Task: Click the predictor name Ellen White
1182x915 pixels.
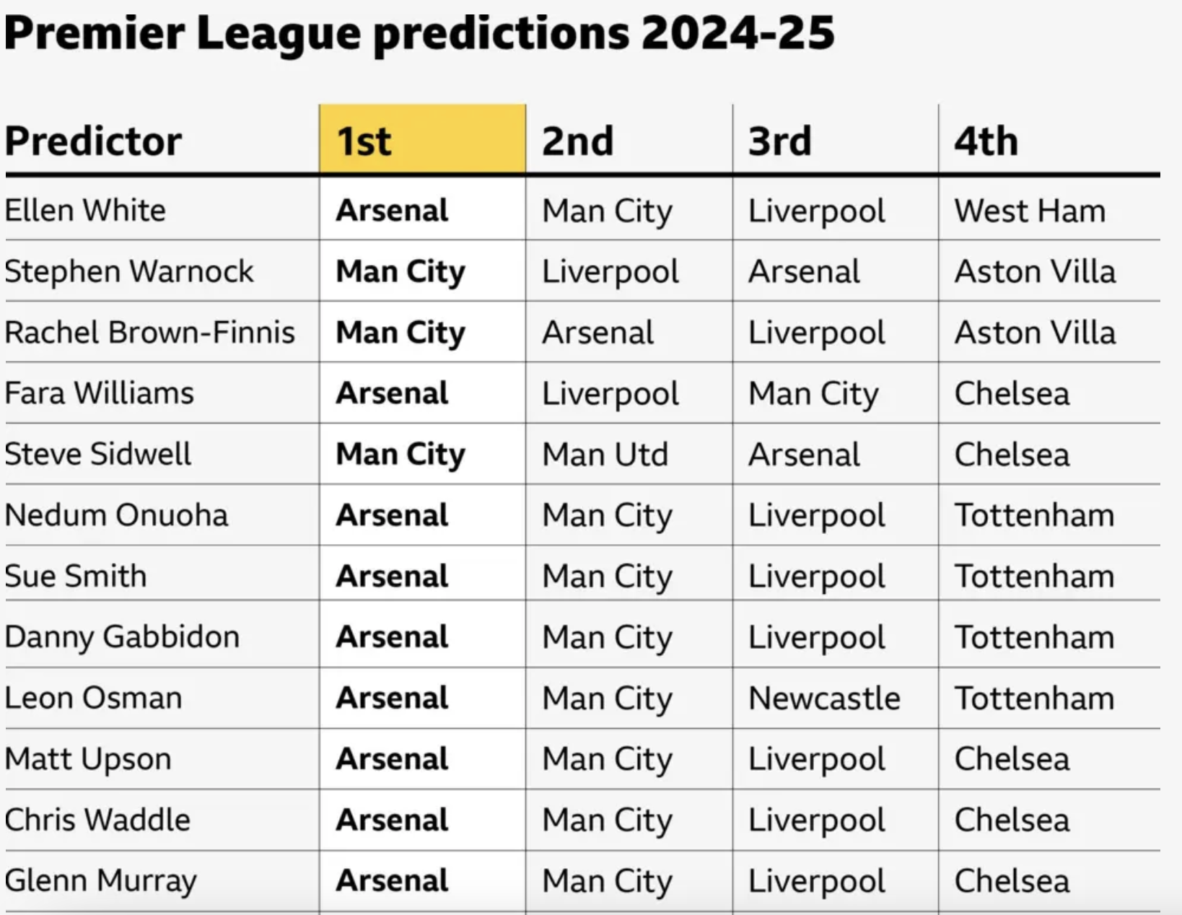Action: 85,210
